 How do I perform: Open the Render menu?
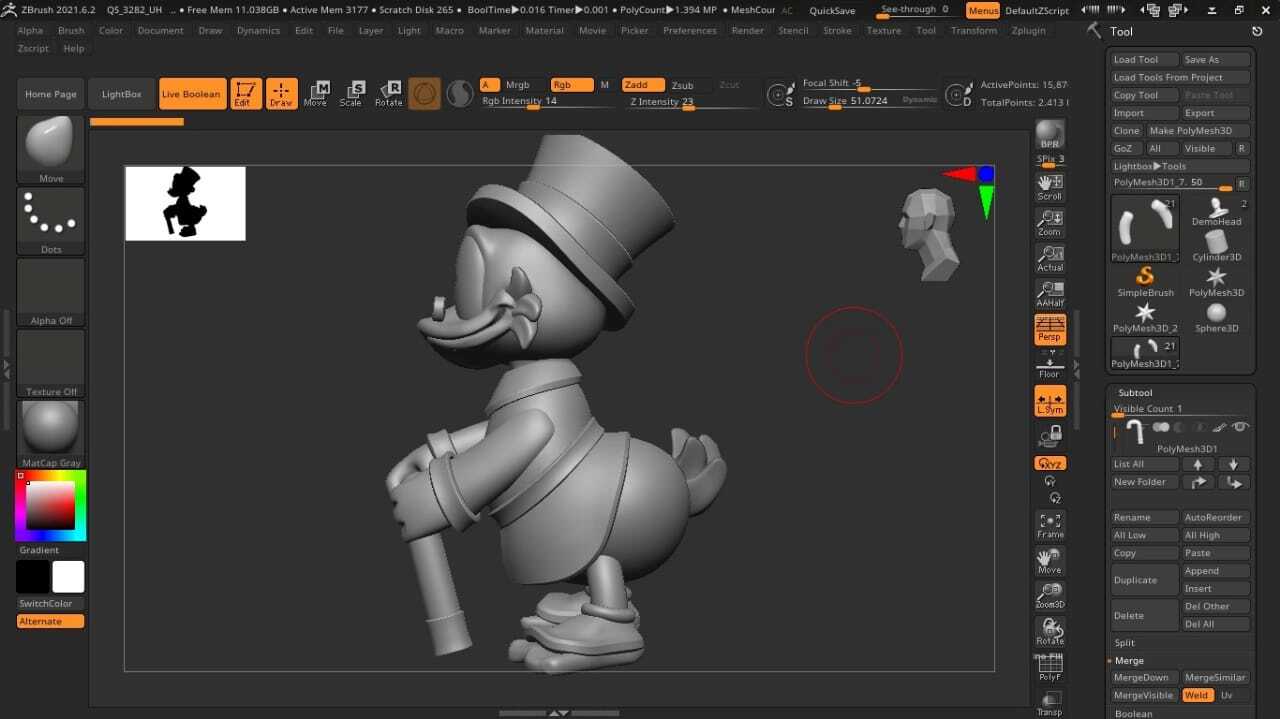[747, 31]
